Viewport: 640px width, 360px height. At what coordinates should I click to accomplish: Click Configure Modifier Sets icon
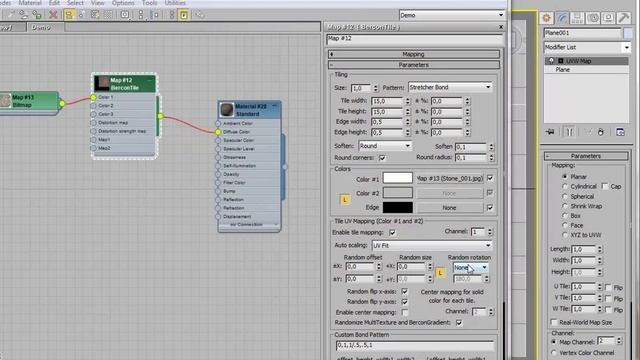620,132
